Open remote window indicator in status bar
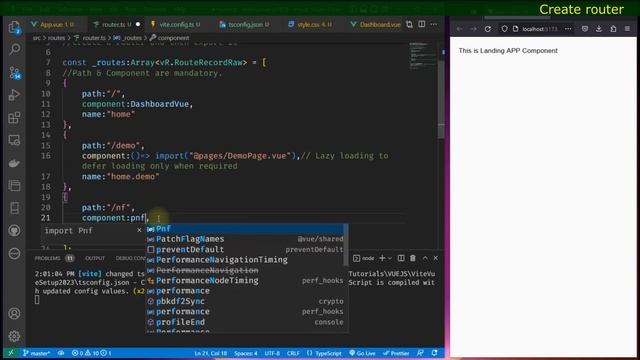This screenshot has height=360, width=640. tap(11, 353)
